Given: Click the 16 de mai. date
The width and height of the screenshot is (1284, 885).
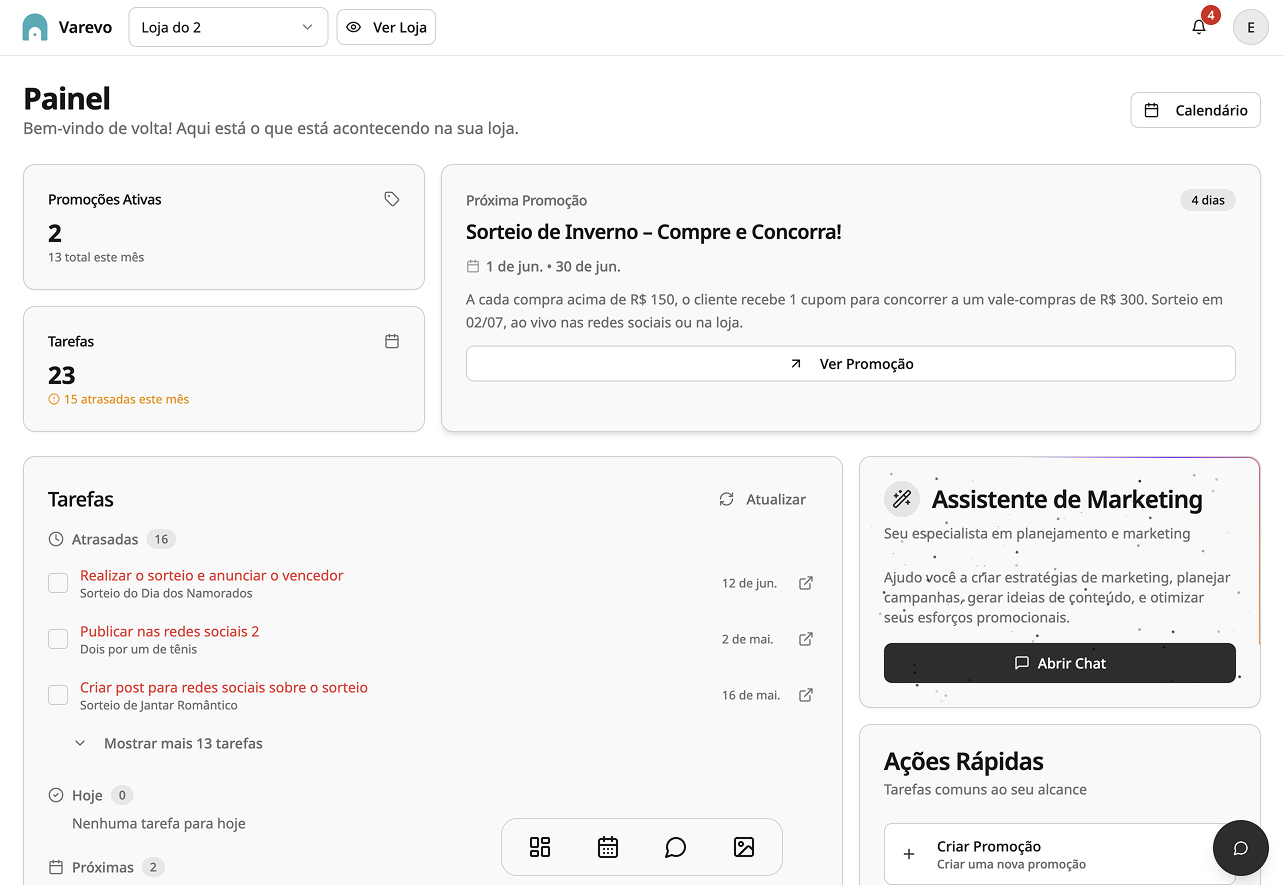Looking at the screenshot, I should point(751,695).
